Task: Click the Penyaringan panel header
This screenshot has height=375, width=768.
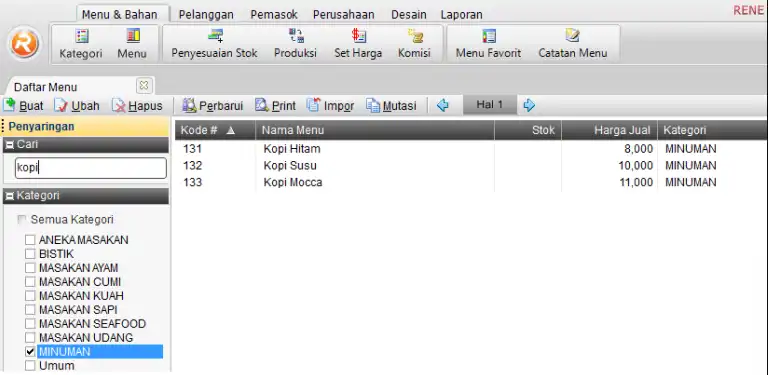Action: pyautogui.click(x=86, y=126)
